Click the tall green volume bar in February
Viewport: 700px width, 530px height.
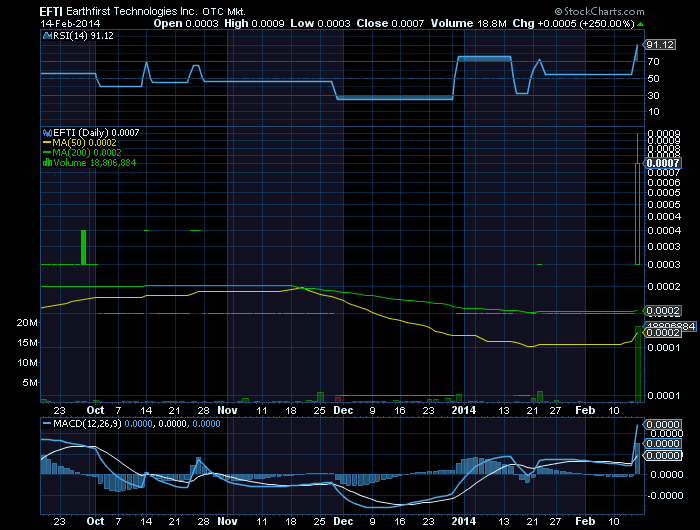[x=637, y=363]
